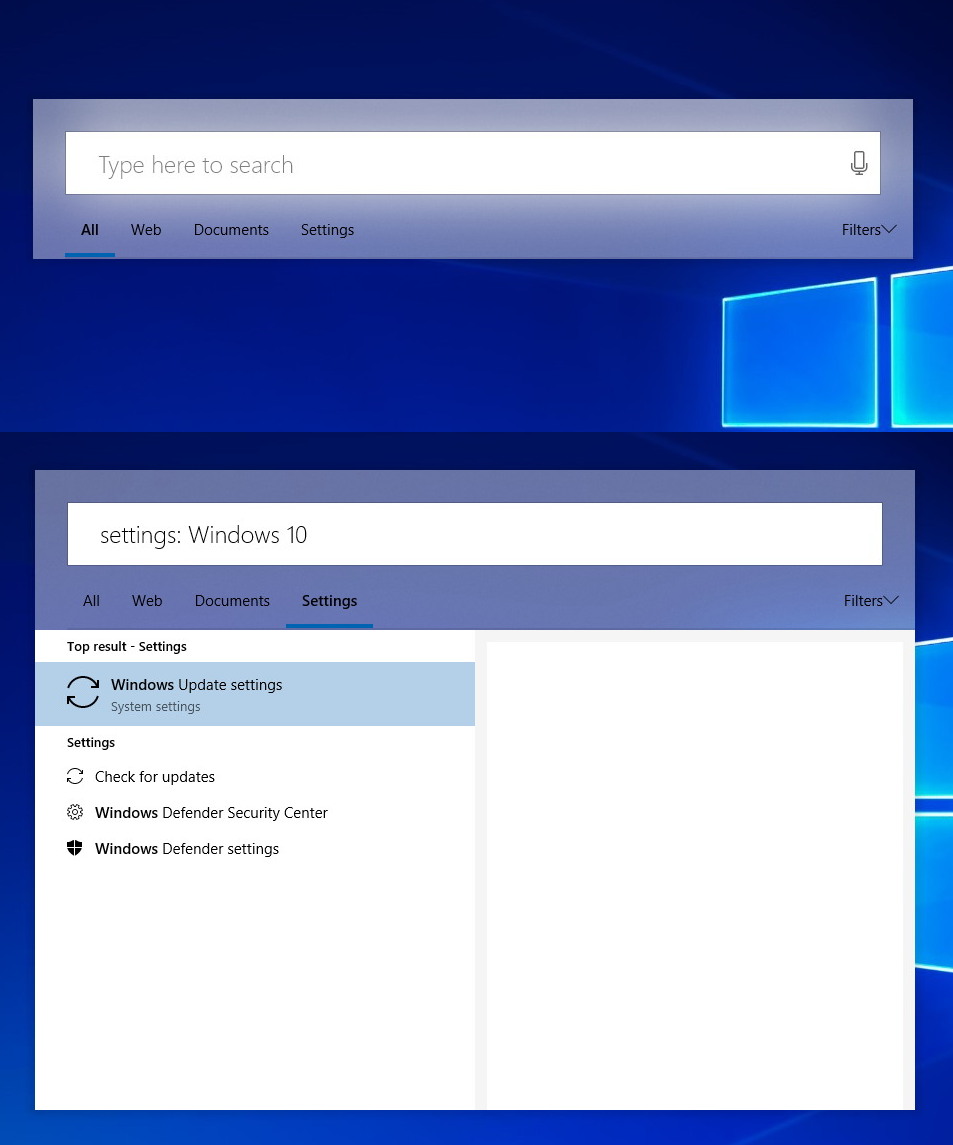Switch to the Web tab in the lower results panel
This screenshot has width=953, height=1145.
pos(147,600)
